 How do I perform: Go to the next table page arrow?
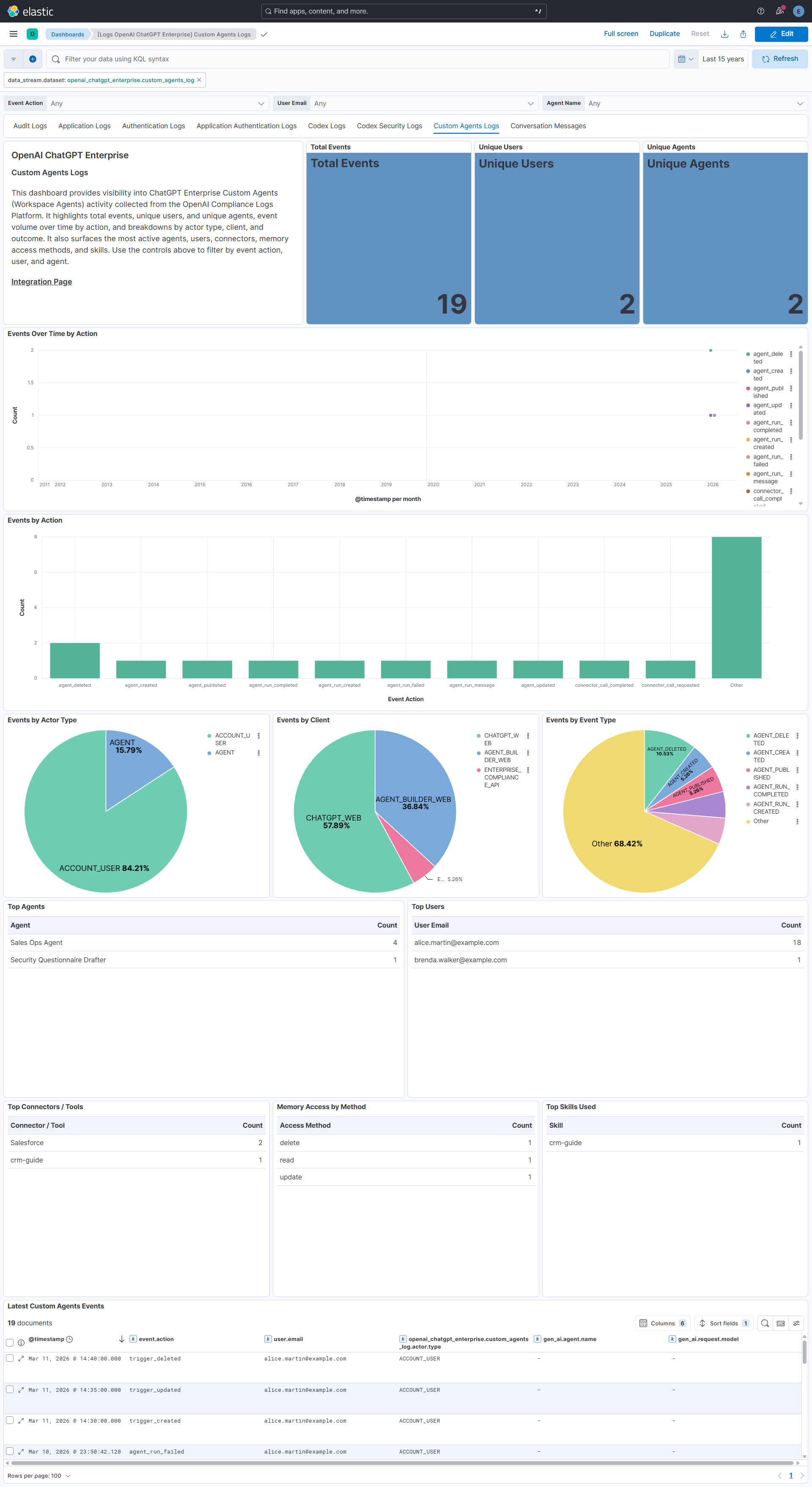801,1476
